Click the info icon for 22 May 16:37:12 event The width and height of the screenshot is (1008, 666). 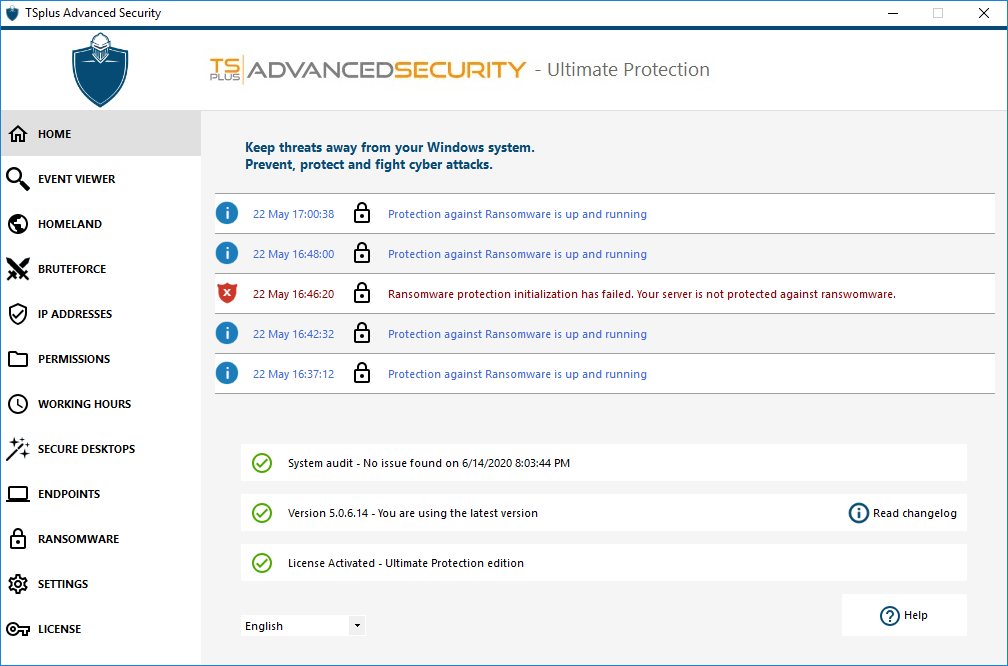point(227,373)
